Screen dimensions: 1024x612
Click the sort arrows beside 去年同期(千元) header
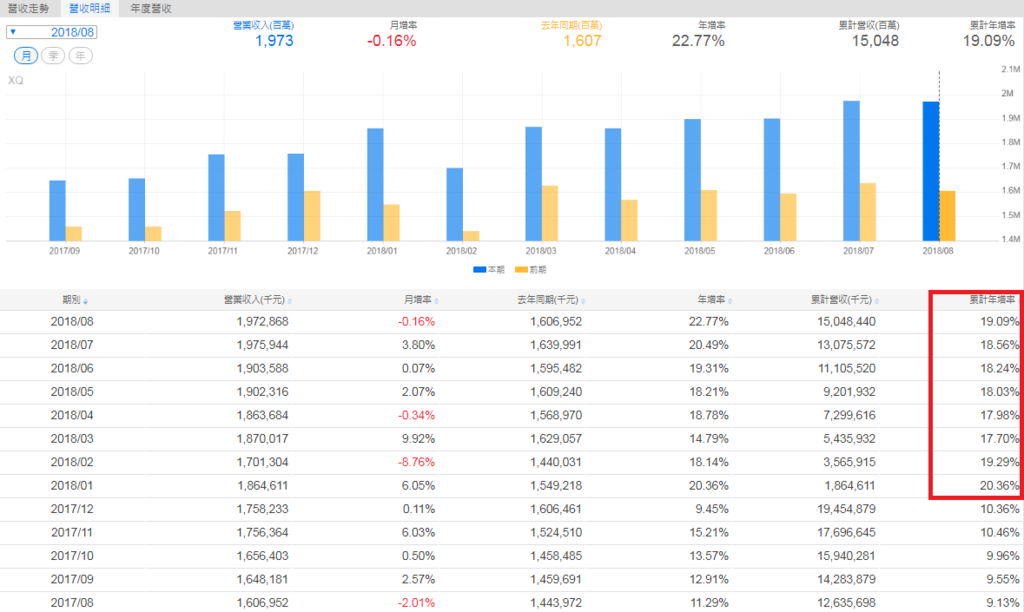click(583, 301)
